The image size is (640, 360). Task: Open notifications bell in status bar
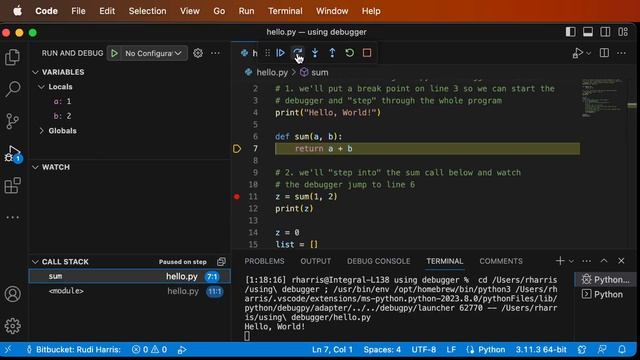(622, 350)
